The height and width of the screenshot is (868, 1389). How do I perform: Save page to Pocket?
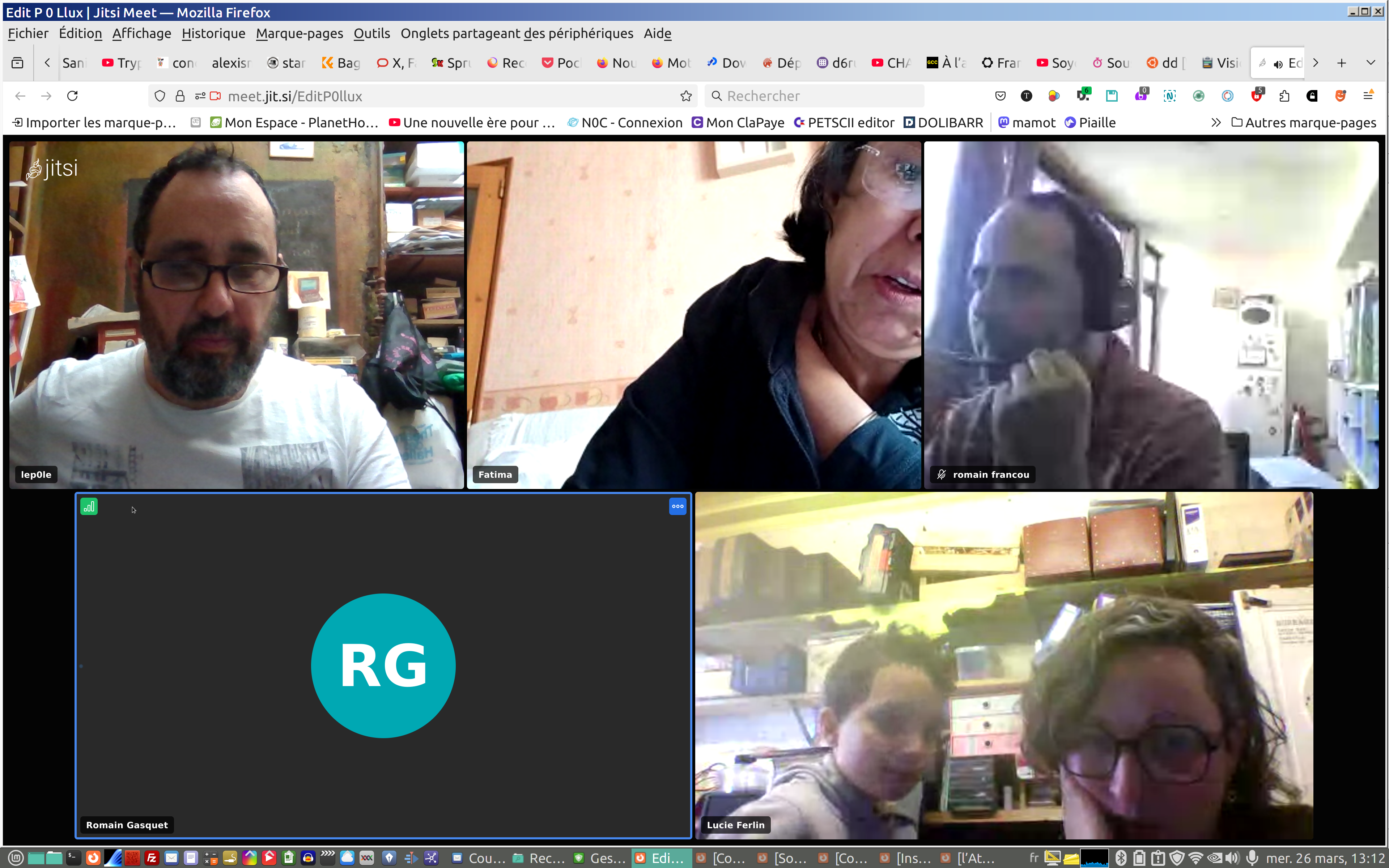pyautogui.click(x=1000, y=96)
